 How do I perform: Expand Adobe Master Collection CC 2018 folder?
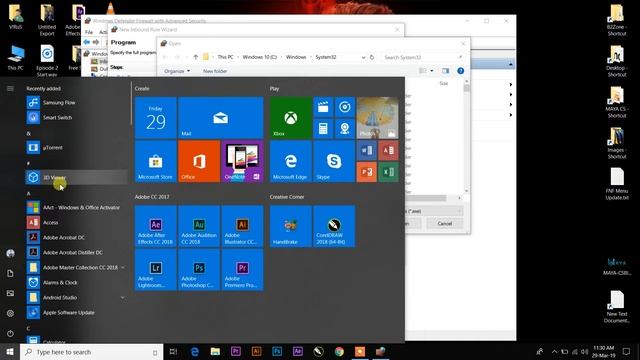point(76,267)
